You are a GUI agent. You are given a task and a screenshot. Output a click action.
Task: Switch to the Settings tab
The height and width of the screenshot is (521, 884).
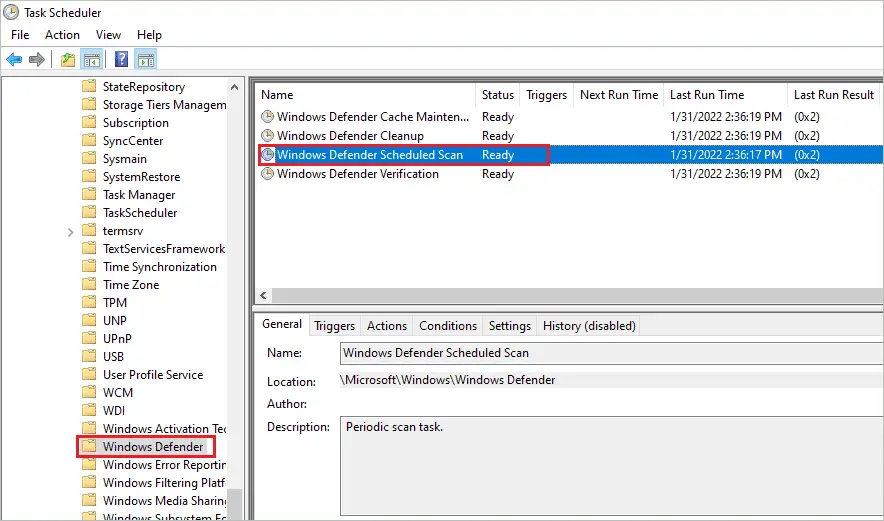click(510, 326)
